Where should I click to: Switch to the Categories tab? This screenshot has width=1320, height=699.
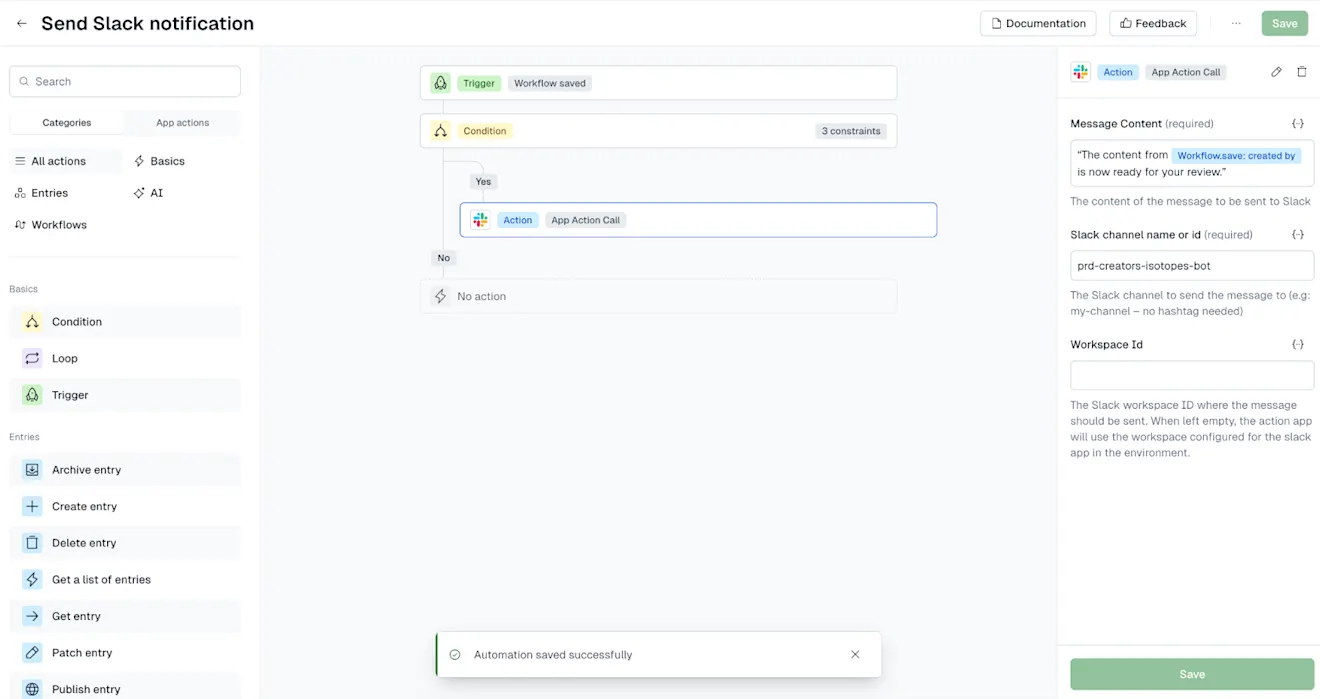coord(66,122)
